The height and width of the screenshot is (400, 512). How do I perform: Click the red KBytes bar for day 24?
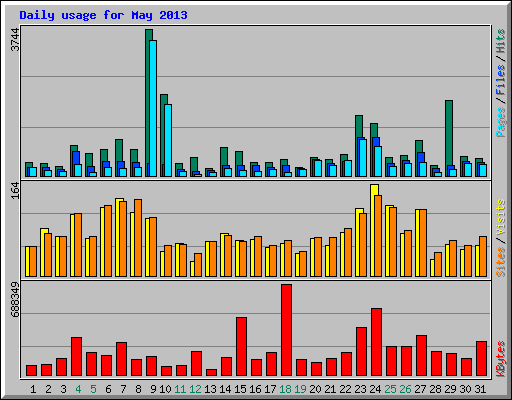click(376, 342)
